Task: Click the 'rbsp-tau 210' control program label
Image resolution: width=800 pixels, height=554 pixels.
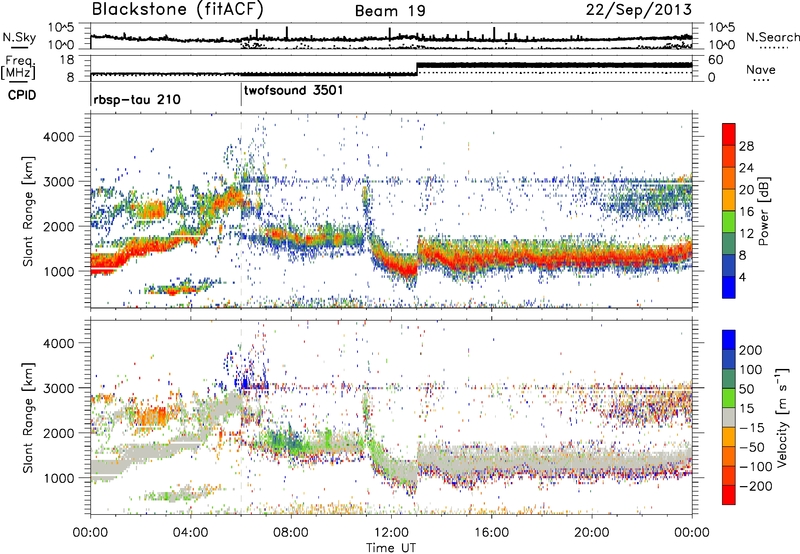Action: click(137, 99)
